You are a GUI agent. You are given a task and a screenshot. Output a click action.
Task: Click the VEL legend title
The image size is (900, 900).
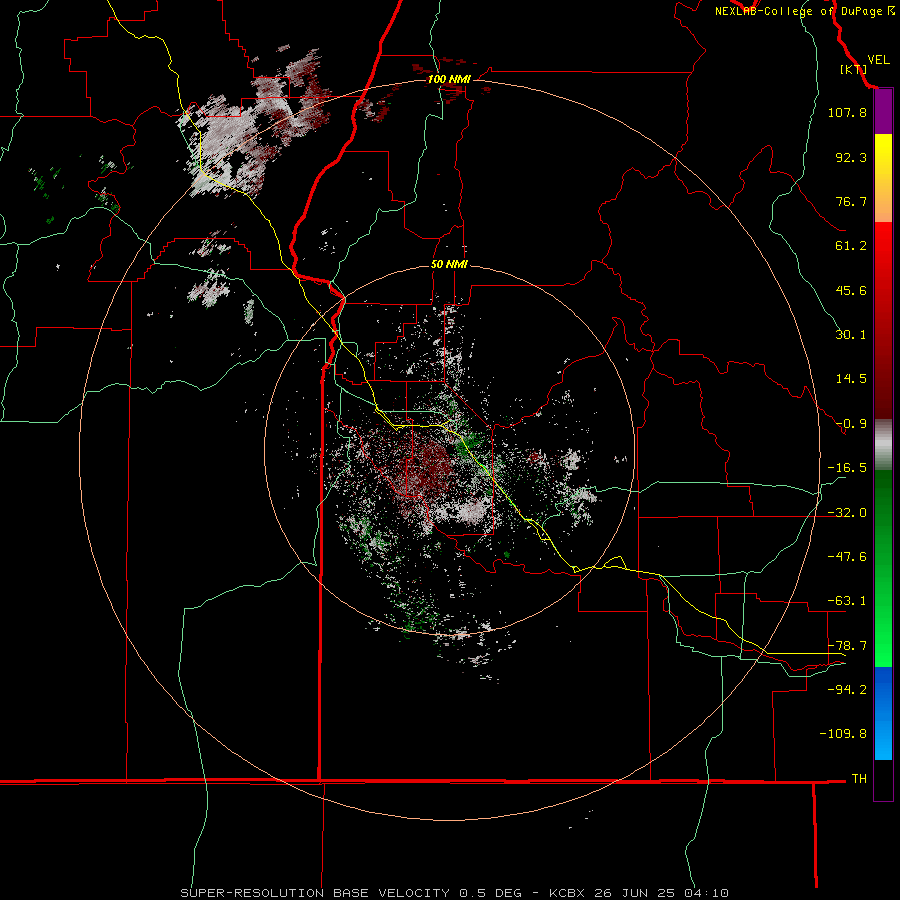878,60
